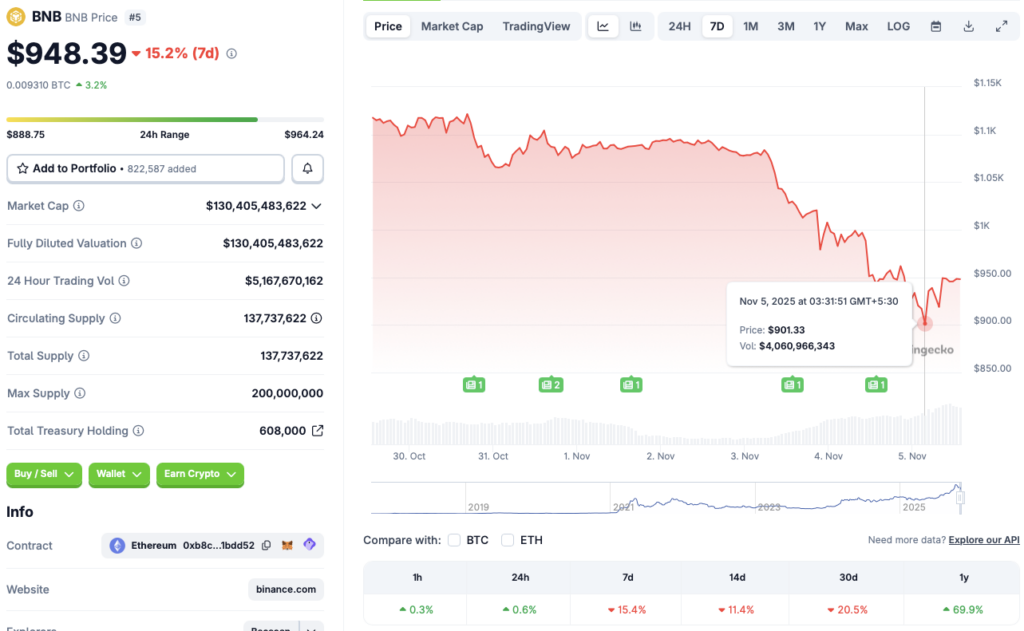The height and width of the screenshot is (631, 1024).
Task: Open the calendar date picker icon
Action: (x=934, y=26)
